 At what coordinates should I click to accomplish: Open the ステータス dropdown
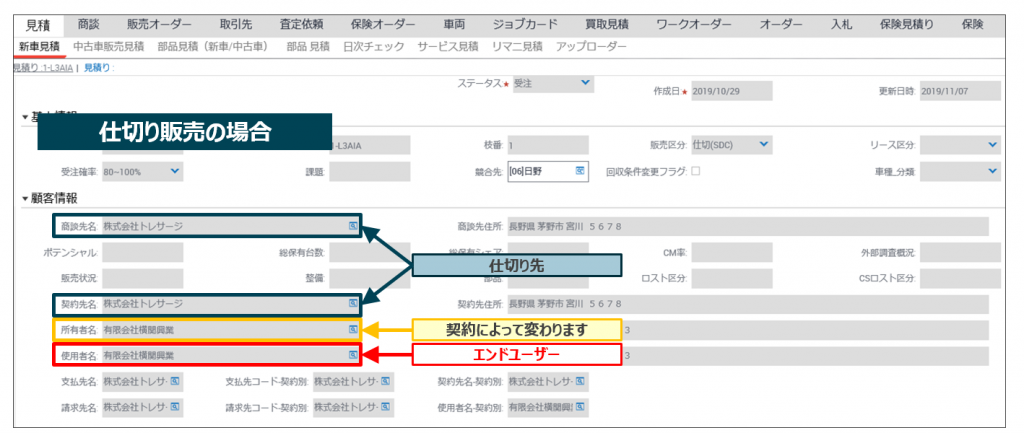[x=585, y=84]
